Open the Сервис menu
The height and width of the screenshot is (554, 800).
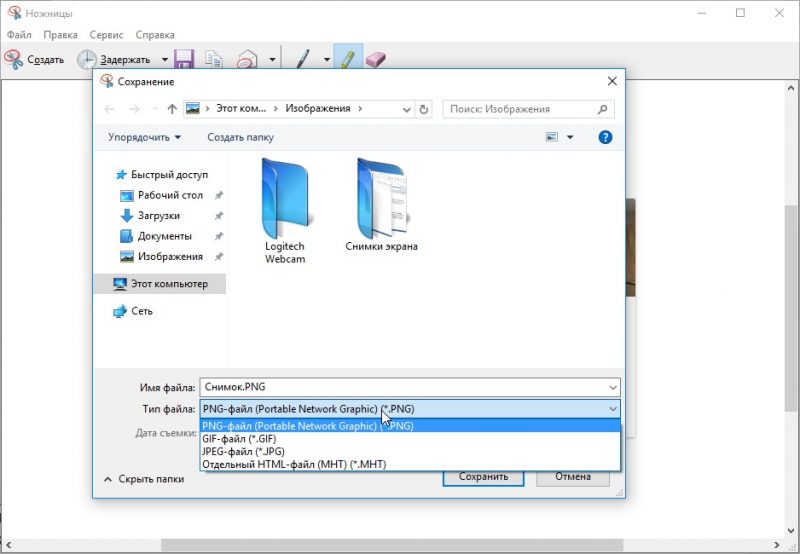pyautogui.click(x=104, y=35)
